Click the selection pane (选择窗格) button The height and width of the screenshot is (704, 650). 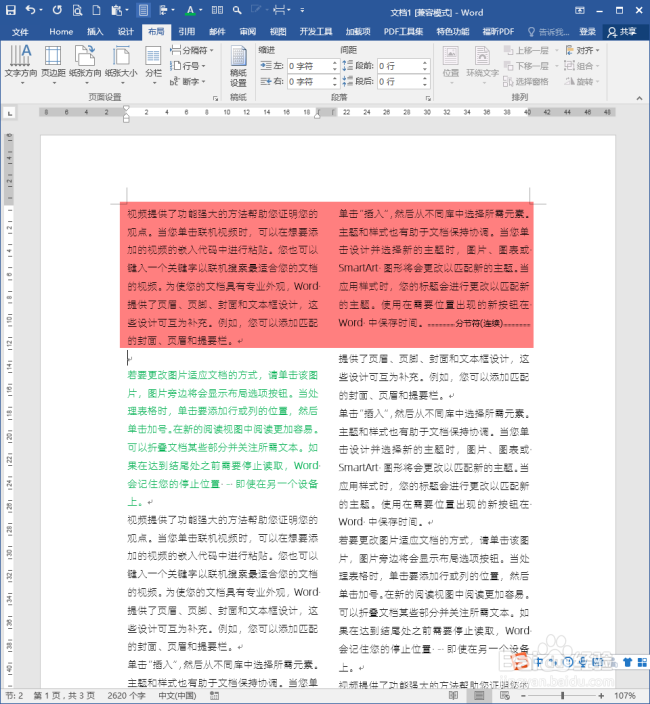[526, 81]
